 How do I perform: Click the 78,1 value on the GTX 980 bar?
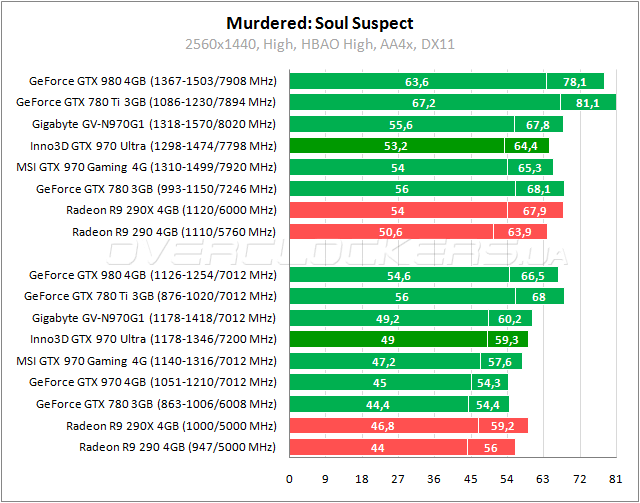[575, 82]
